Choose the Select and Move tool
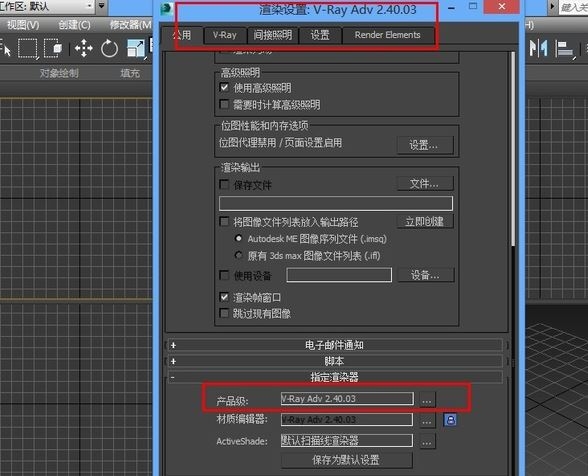This screenshot has height=476, width=588. pyautogui.click(x=84, y=48)
